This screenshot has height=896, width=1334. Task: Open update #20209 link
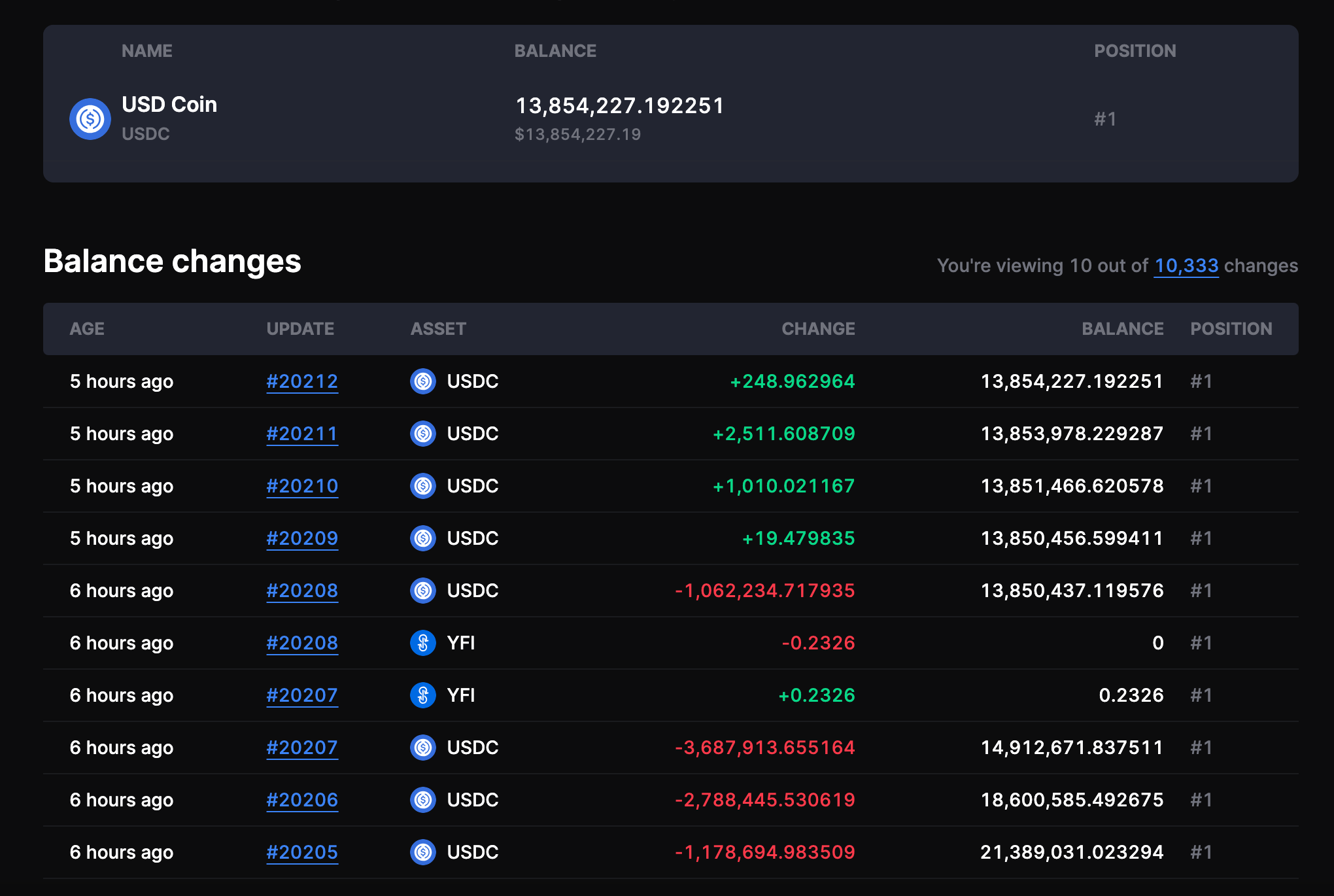(302, 538)
